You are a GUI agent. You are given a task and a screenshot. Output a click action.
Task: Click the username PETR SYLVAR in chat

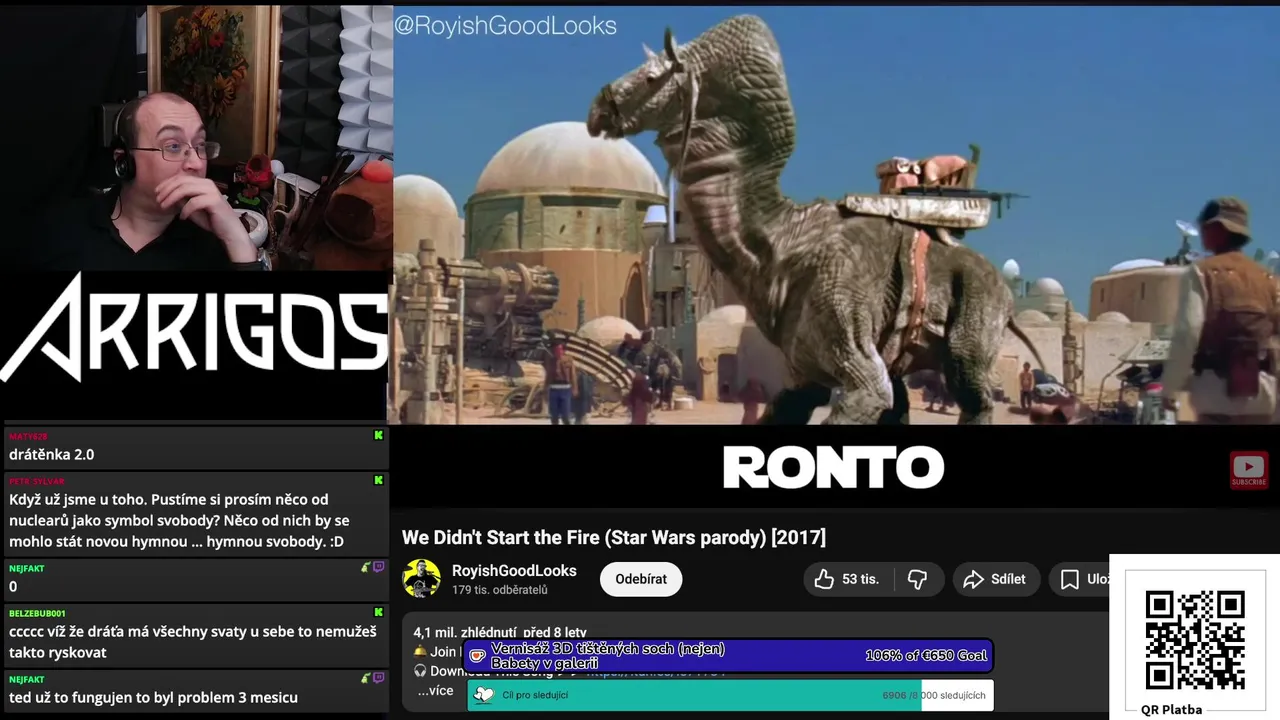[36, 481]
